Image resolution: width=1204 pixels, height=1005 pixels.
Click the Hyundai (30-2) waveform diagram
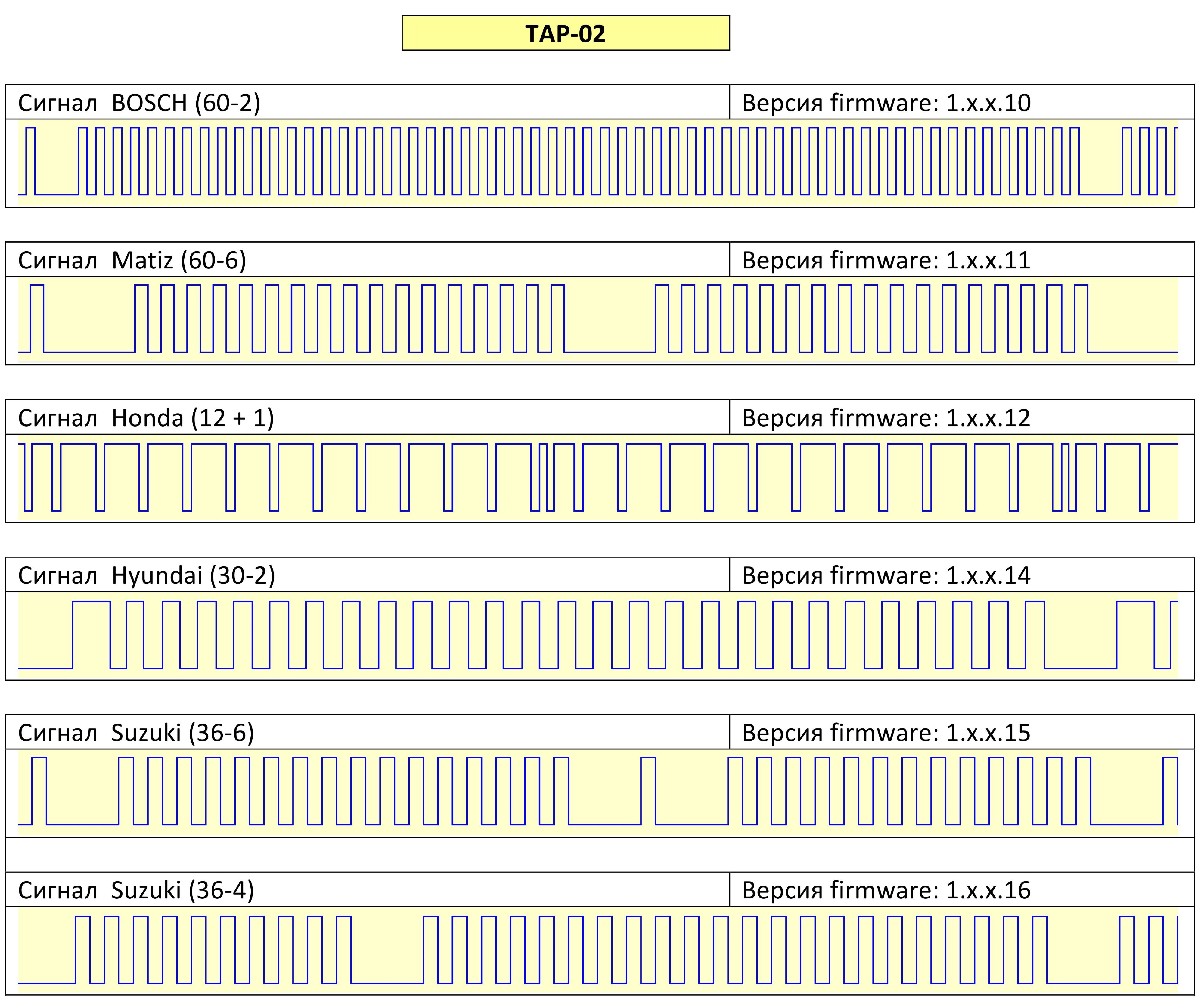598,635
